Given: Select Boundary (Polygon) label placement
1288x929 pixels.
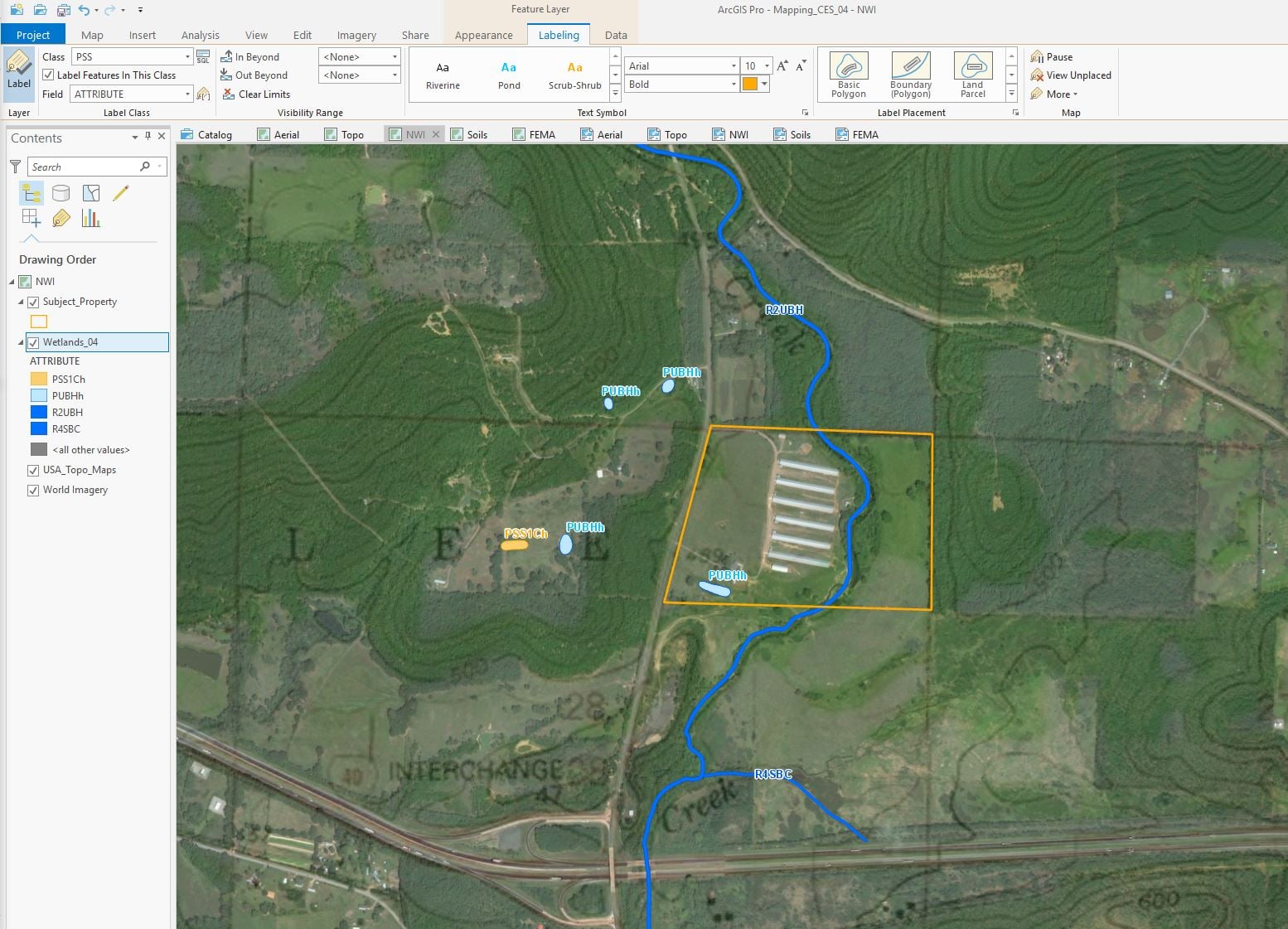Looking at the screenshot, I should pyautogui.click(x=911, y=75).
